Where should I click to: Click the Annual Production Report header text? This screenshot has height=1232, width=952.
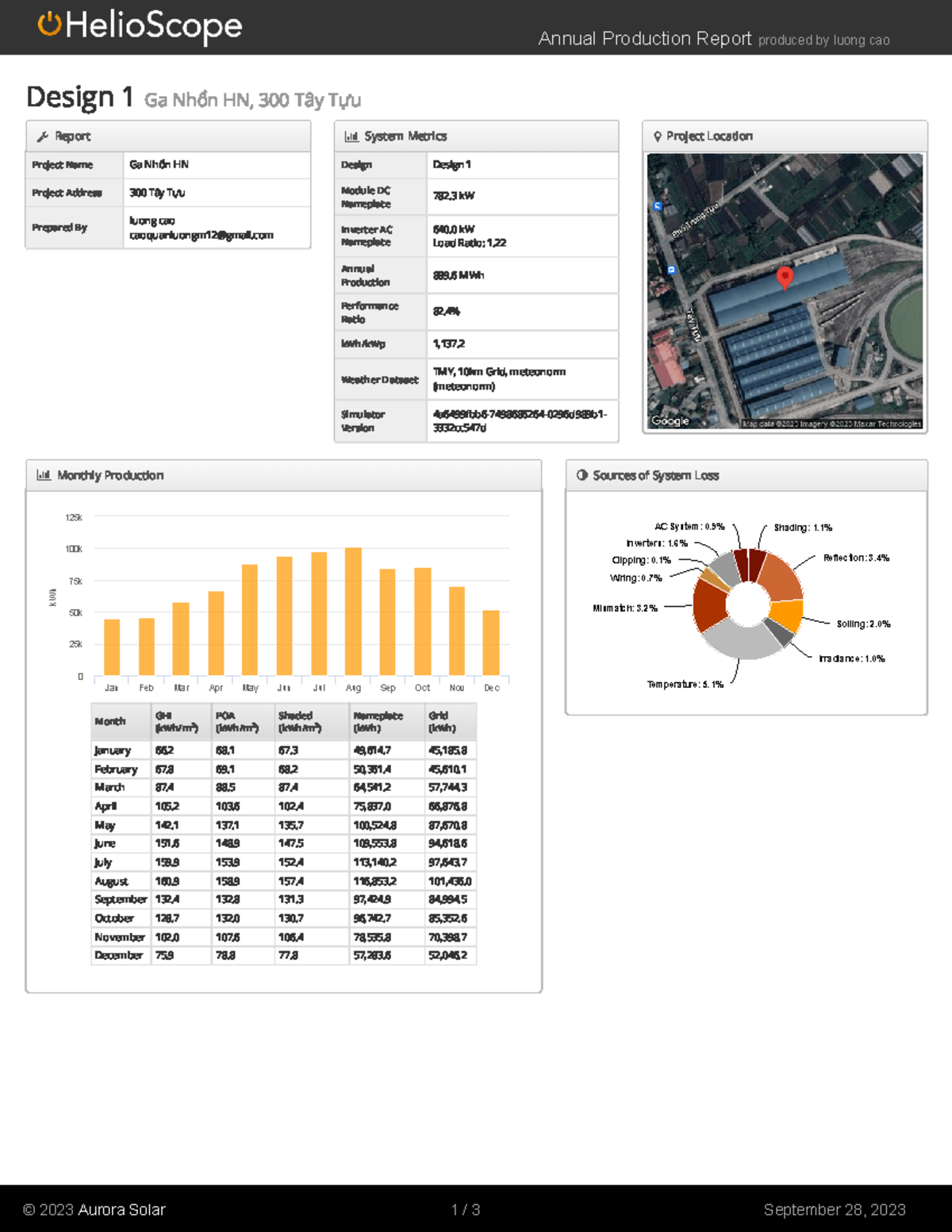point(644,38)
